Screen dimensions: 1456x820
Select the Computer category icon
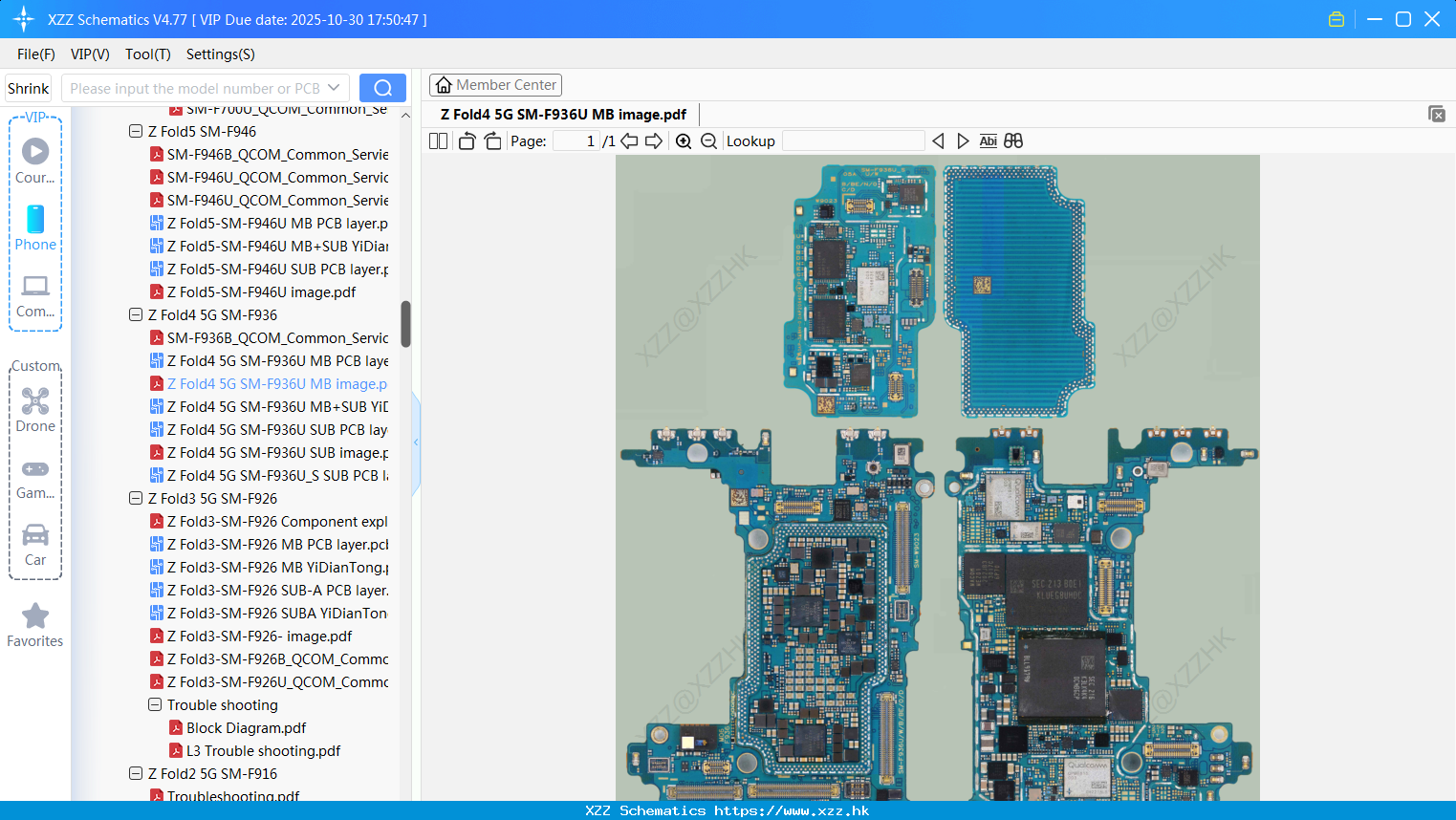35,295
